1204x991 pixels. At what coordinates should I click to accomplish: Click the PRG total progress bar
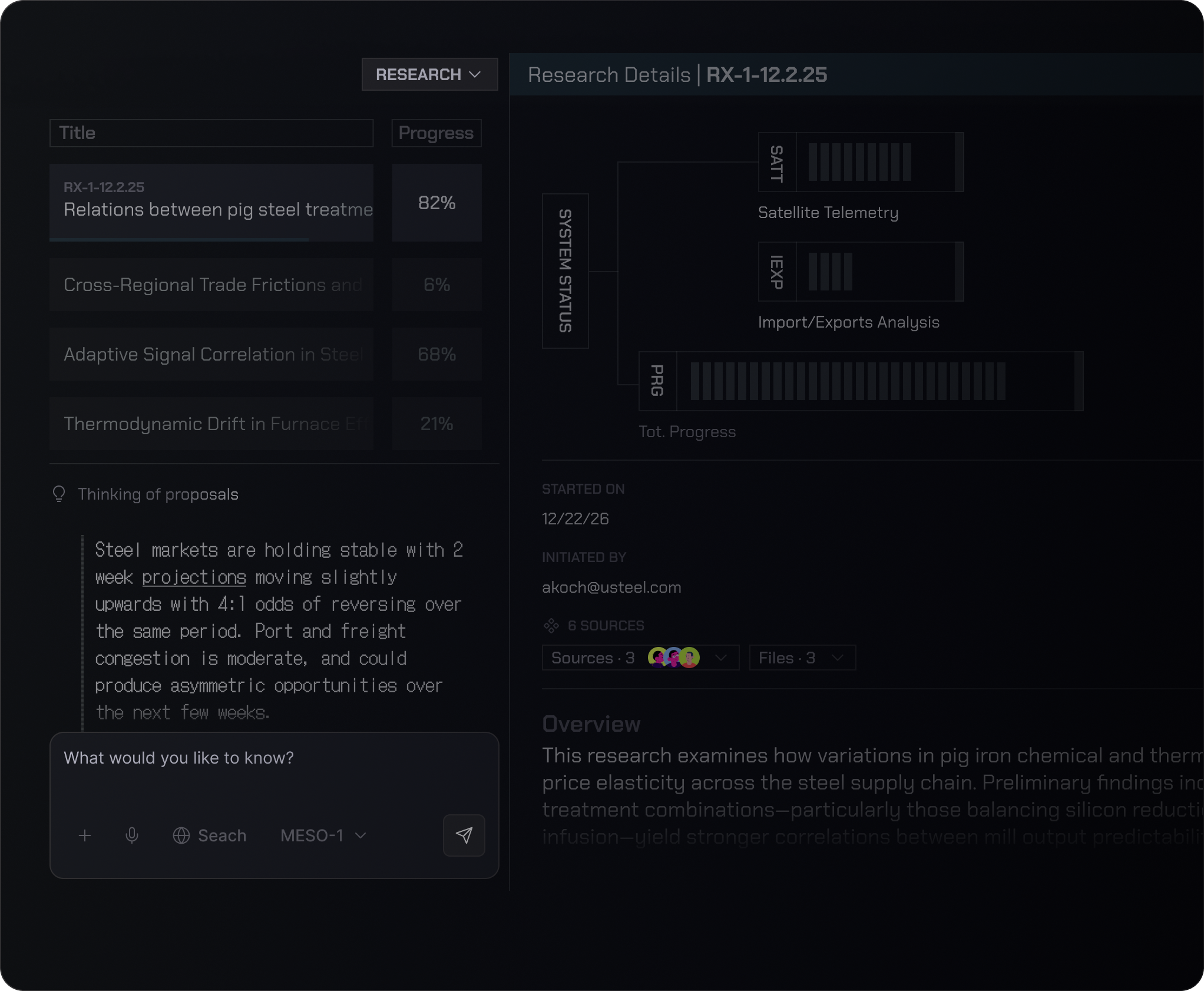tap(861, 381)
